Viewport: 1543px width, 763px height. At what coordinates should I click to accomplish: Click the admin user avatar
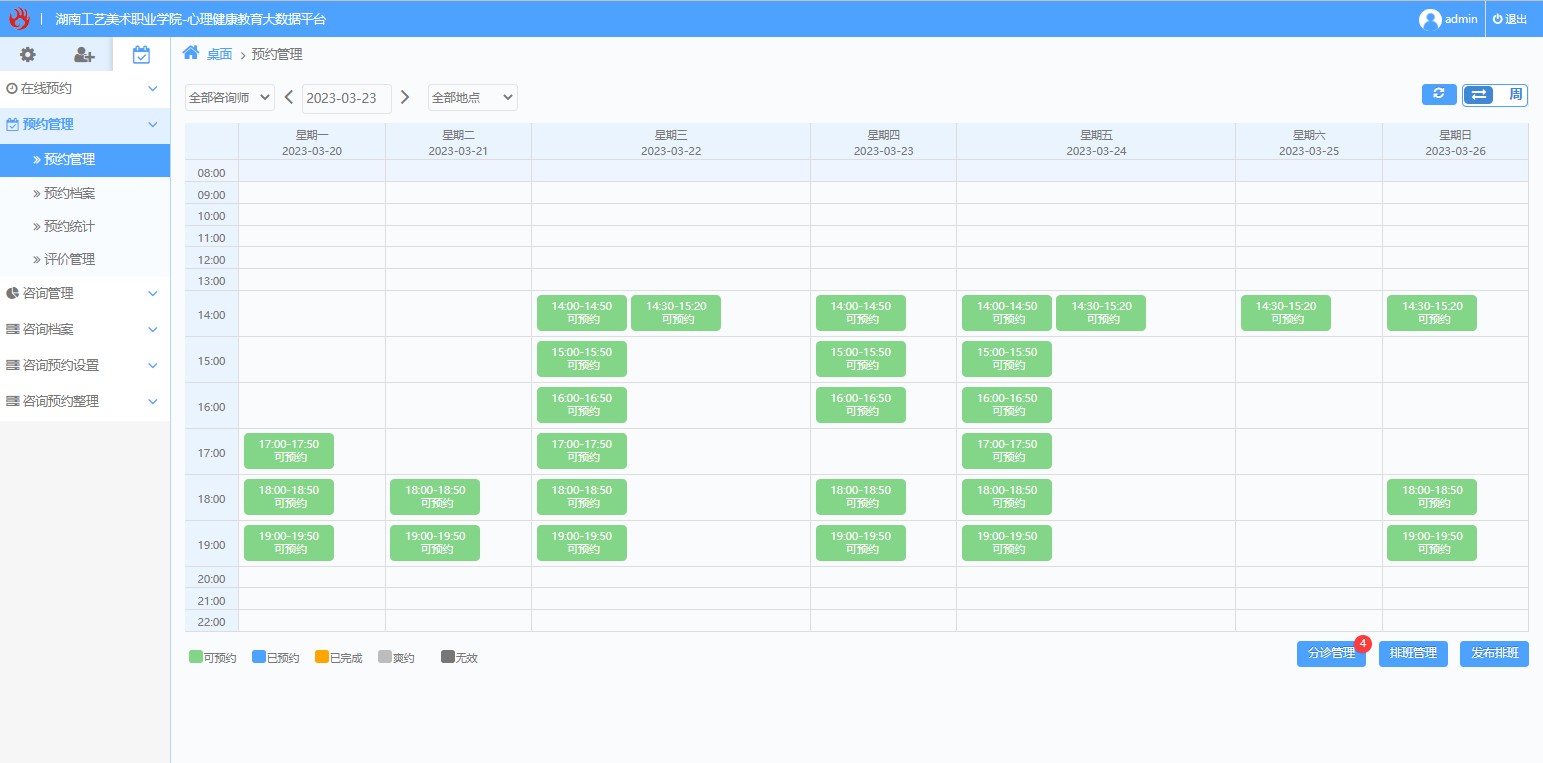coord(1430,19)
